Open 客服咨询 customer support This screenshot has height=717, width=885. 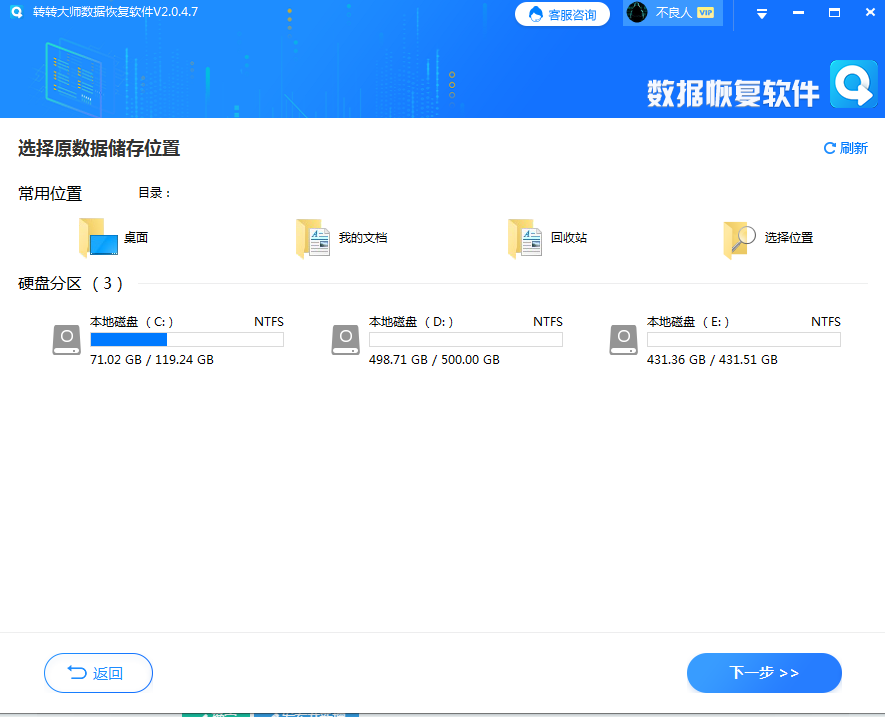click(562, 13)
